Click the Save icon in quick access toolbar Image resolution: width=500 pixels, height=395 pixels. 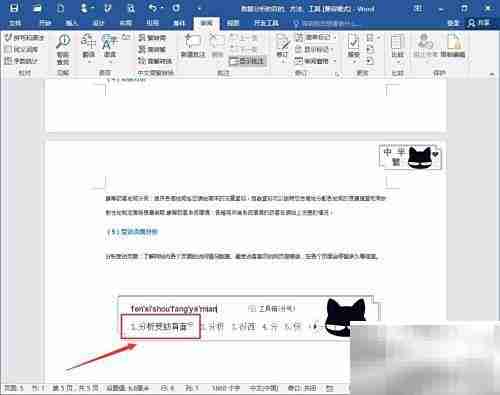click(x=14, y=8)
